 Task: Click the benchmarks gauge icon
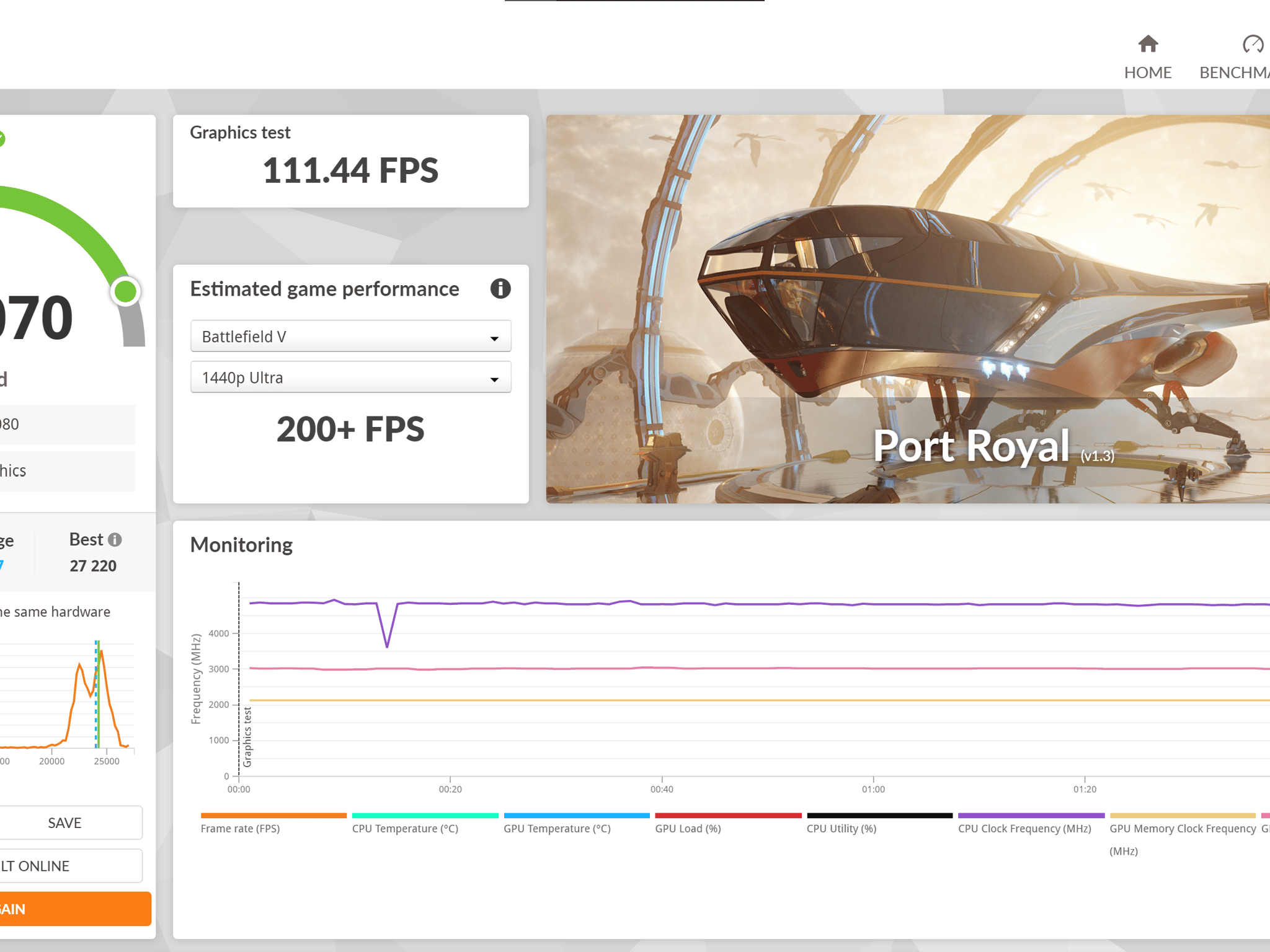click(1253, 44)
